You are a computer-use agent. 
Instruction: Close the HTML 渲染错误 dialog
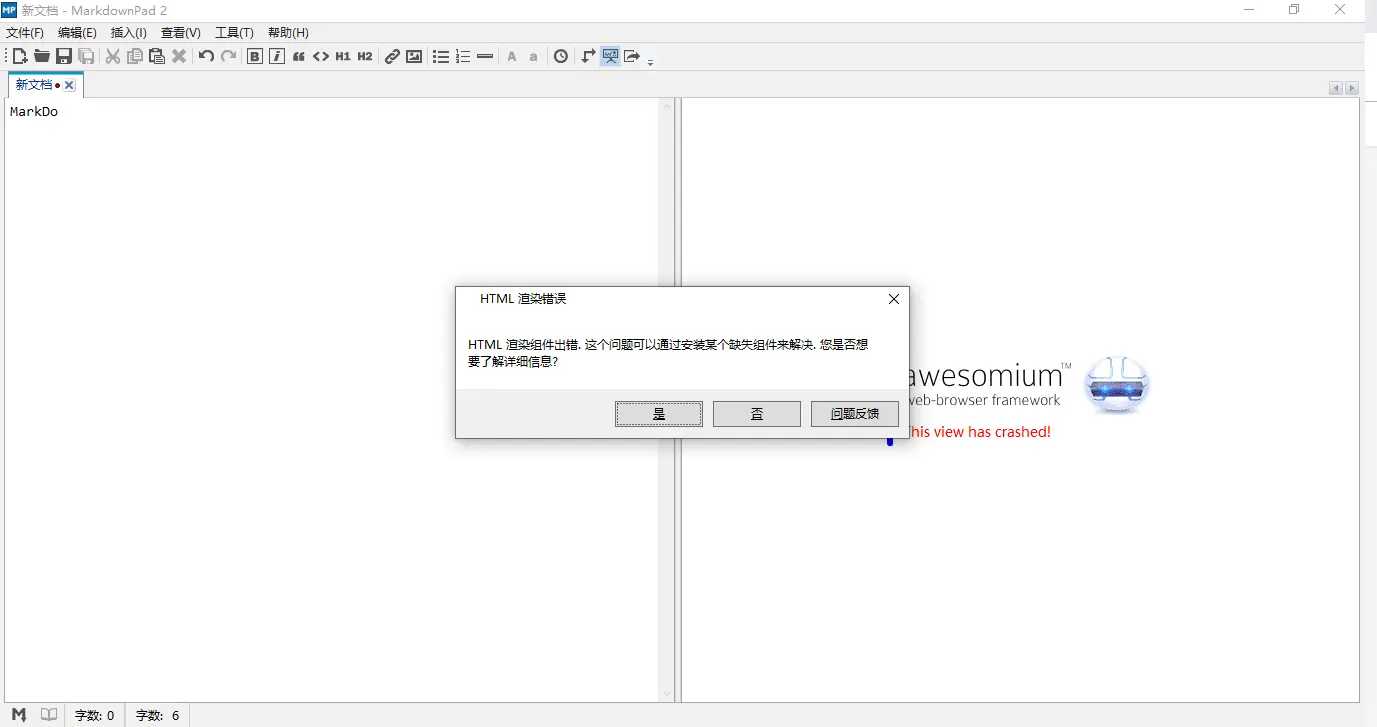894,299
